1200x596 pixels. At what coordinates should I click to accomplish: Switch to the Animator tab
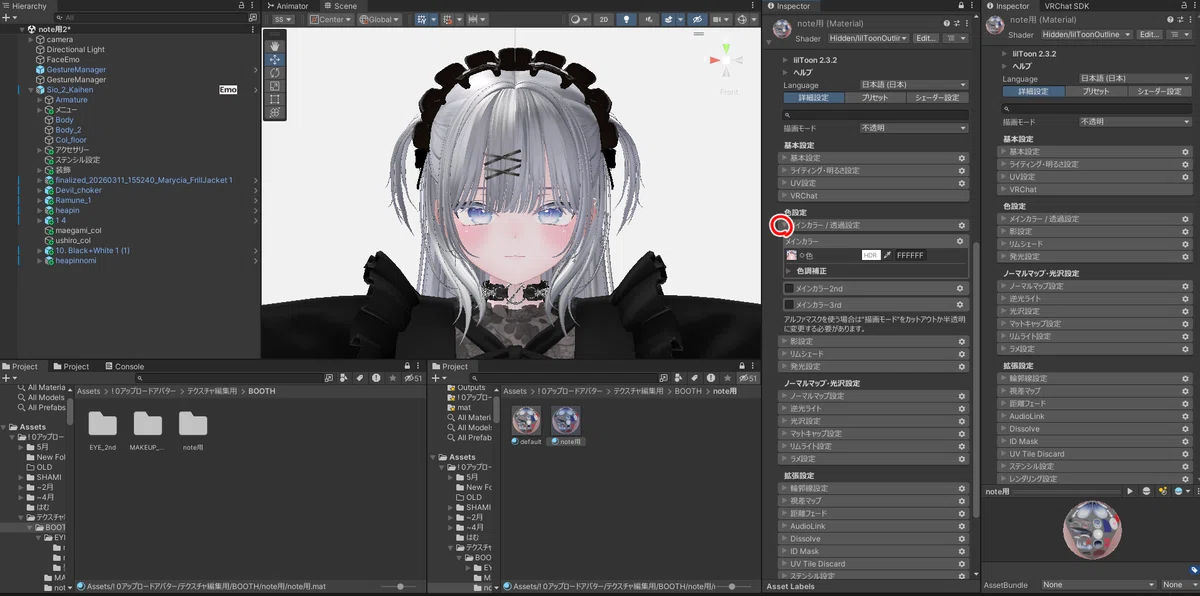[x=289, y=6]
